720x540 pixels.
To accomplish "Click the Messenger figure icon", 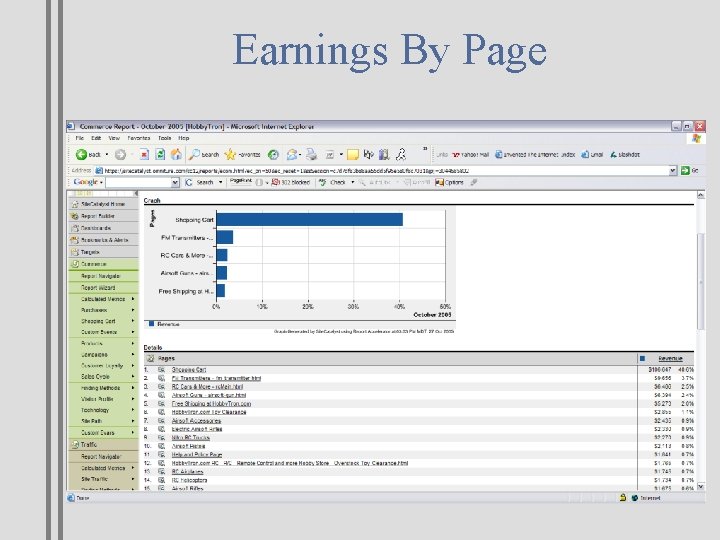I will [401, 155].
